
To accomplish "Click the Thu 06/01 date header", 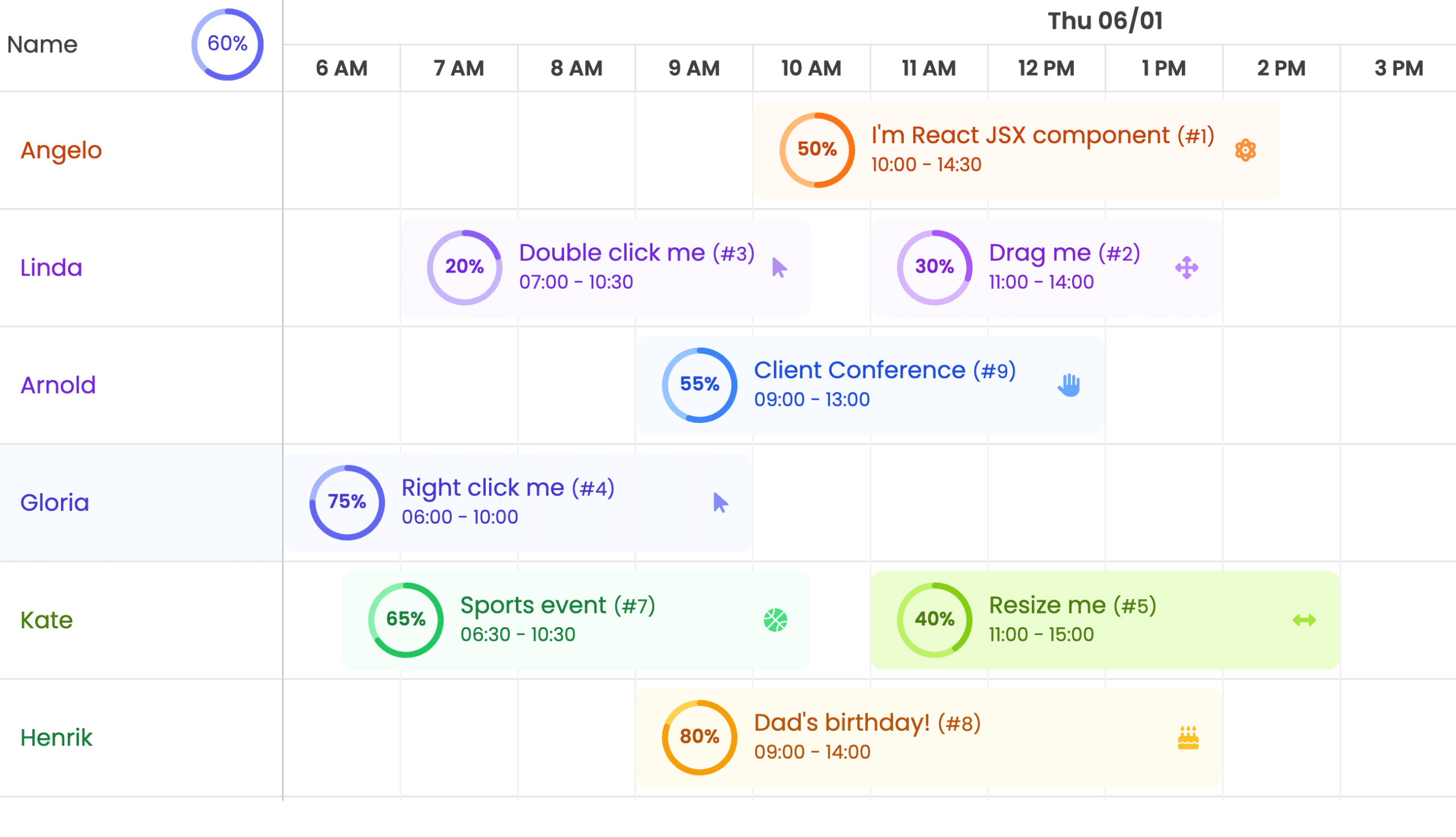I will pyautogui.click(x=1104, y=21).
